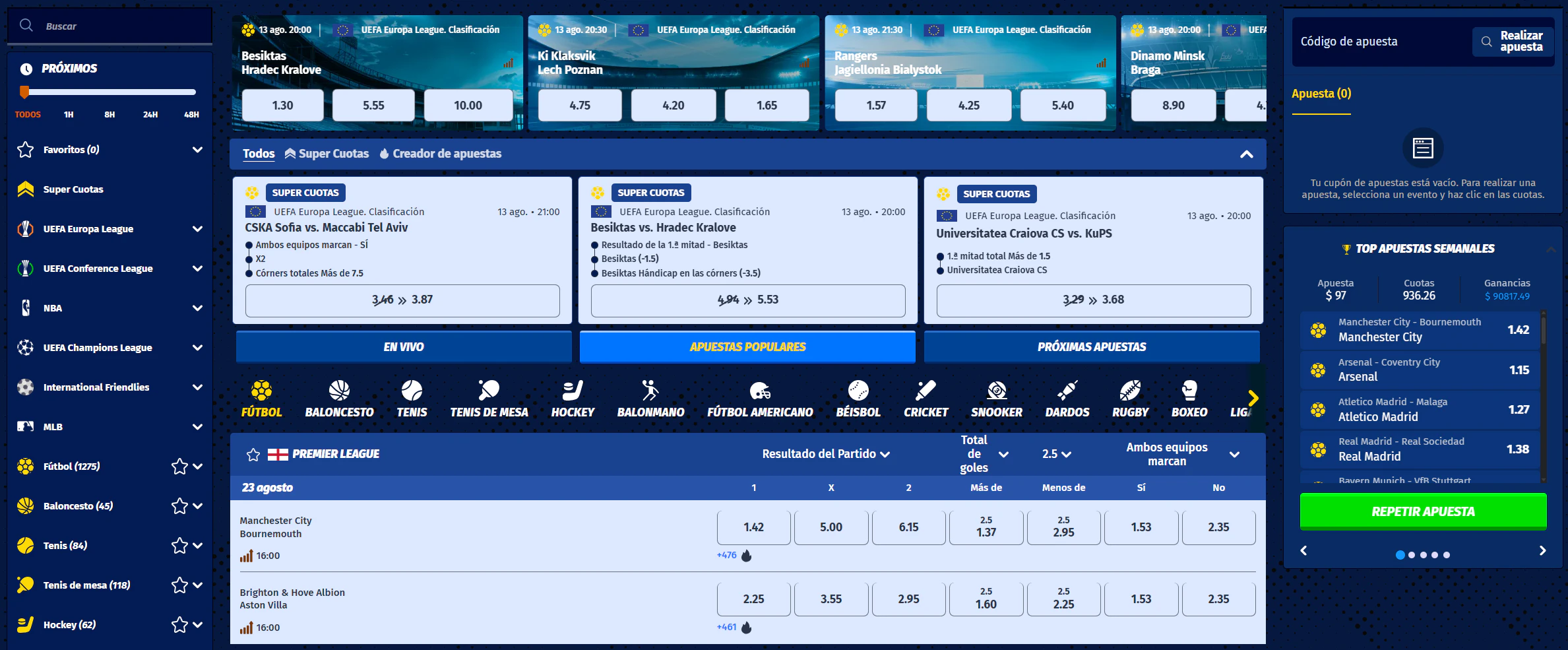The height and width of the screenshot is (650, 1568).
Task: Select 1H upcoming time filter
Action: (69, 115)
